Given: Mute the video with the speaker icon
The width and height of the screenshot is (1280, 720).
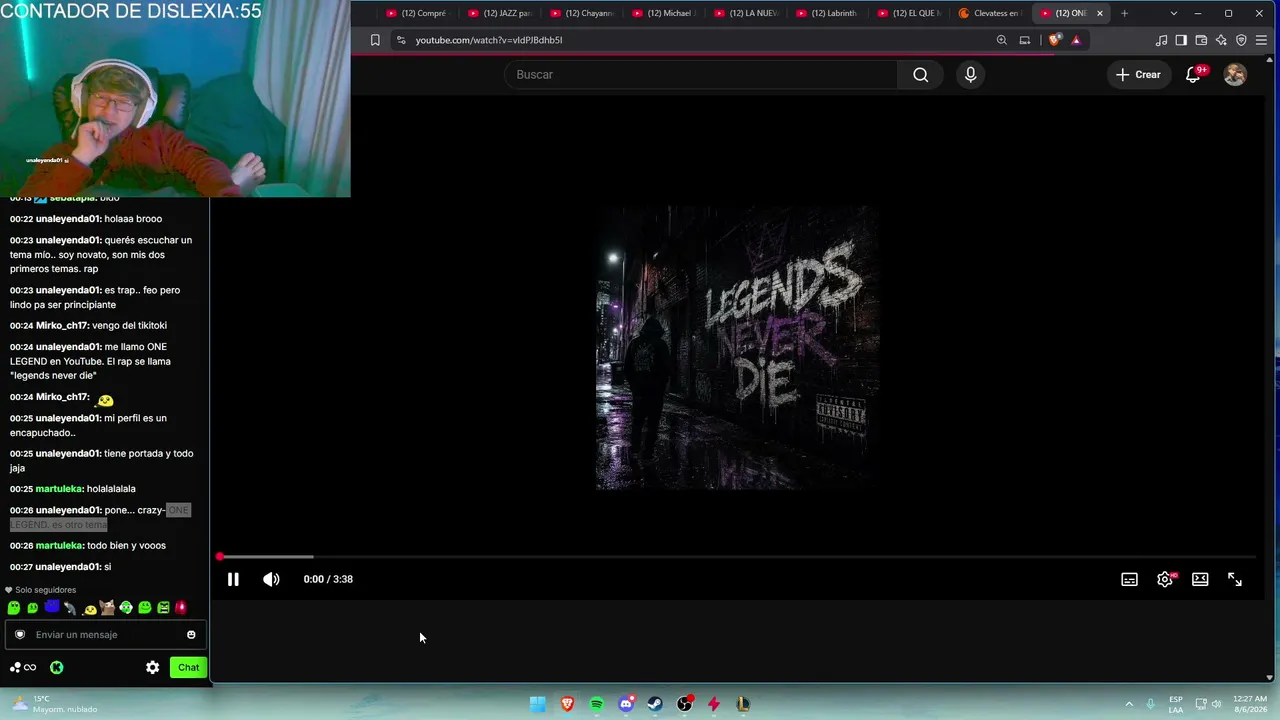Looking at the screenshot, I should (271, 579).
